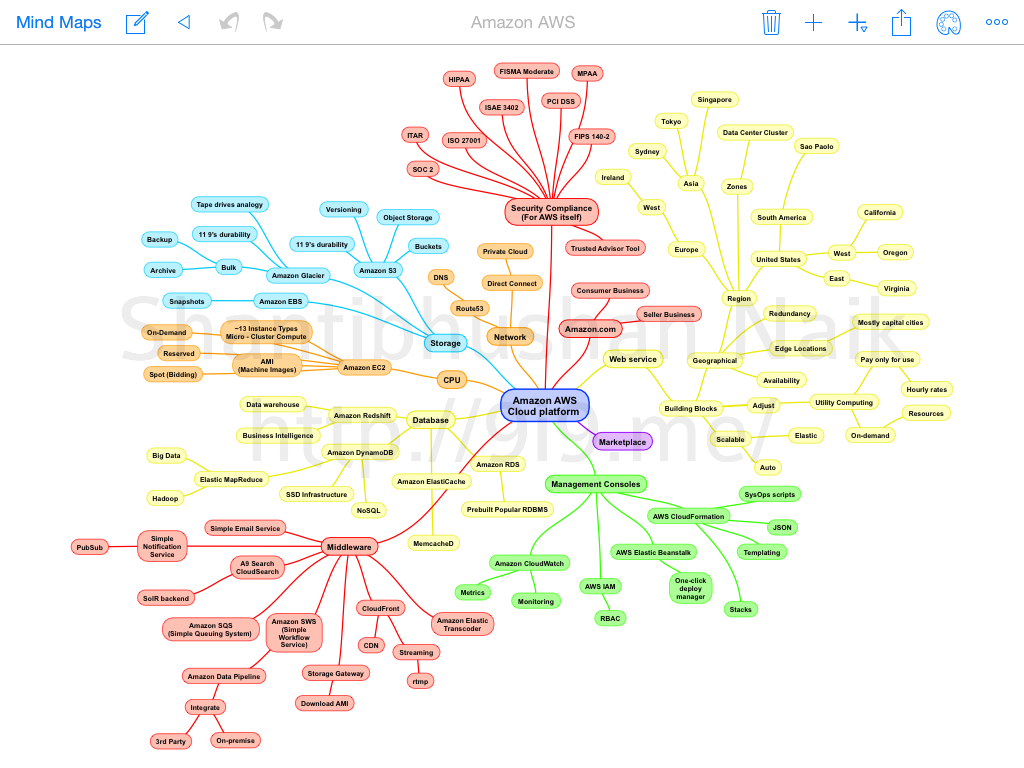Undo the last change
Screen dimensions: 1024x768
point(229,23)
